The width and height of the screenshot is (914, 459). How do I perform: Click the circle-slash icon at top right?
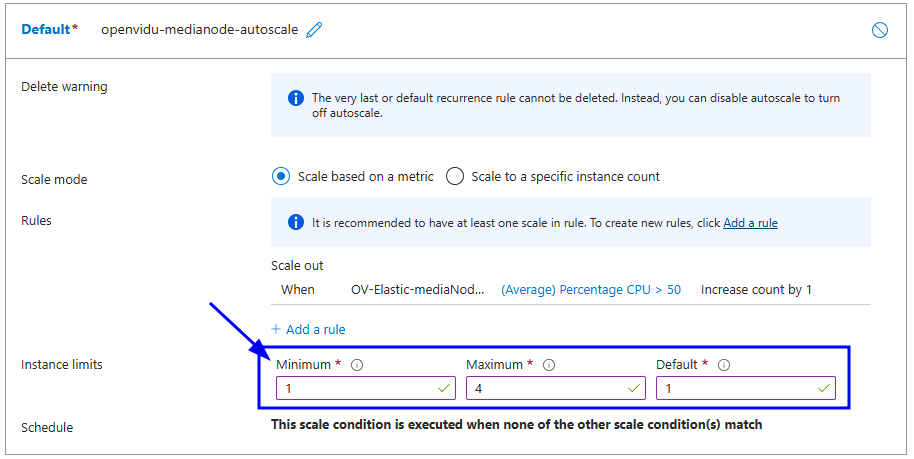(x=880, y=30)
